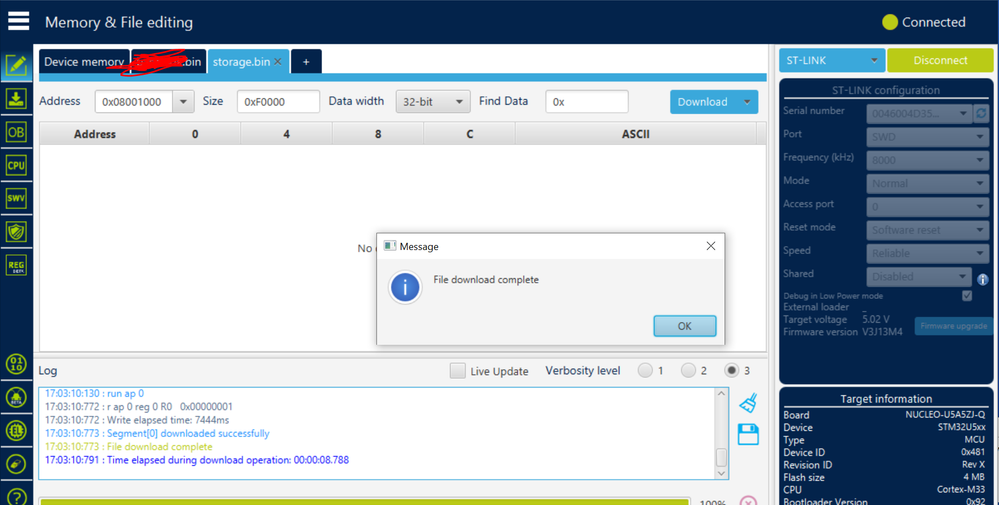The width and height of the screenshot is (999, 505).
Task: Open the link tool sidebar icon
Action: click(16, 464)
